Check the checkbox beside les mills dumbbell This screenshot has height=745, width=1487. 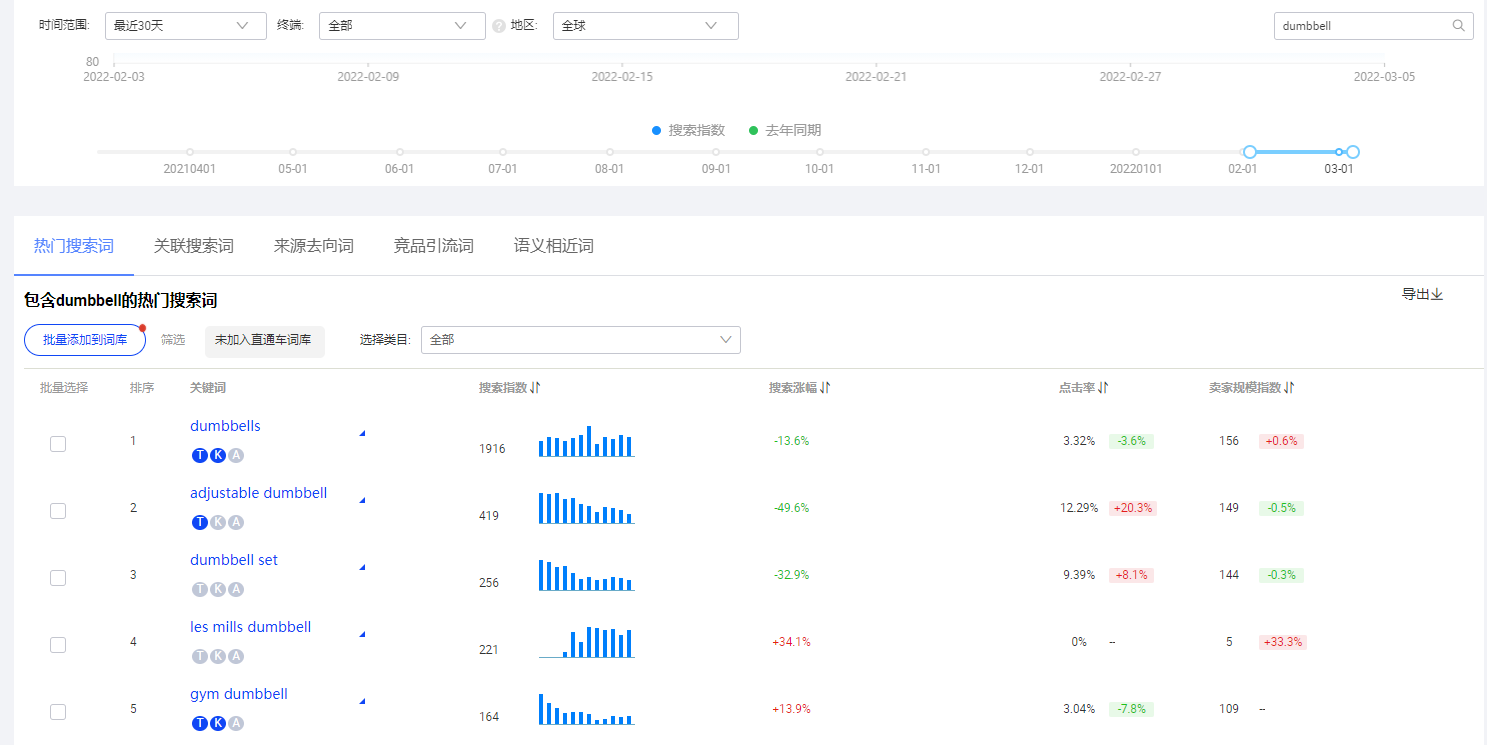57,644
